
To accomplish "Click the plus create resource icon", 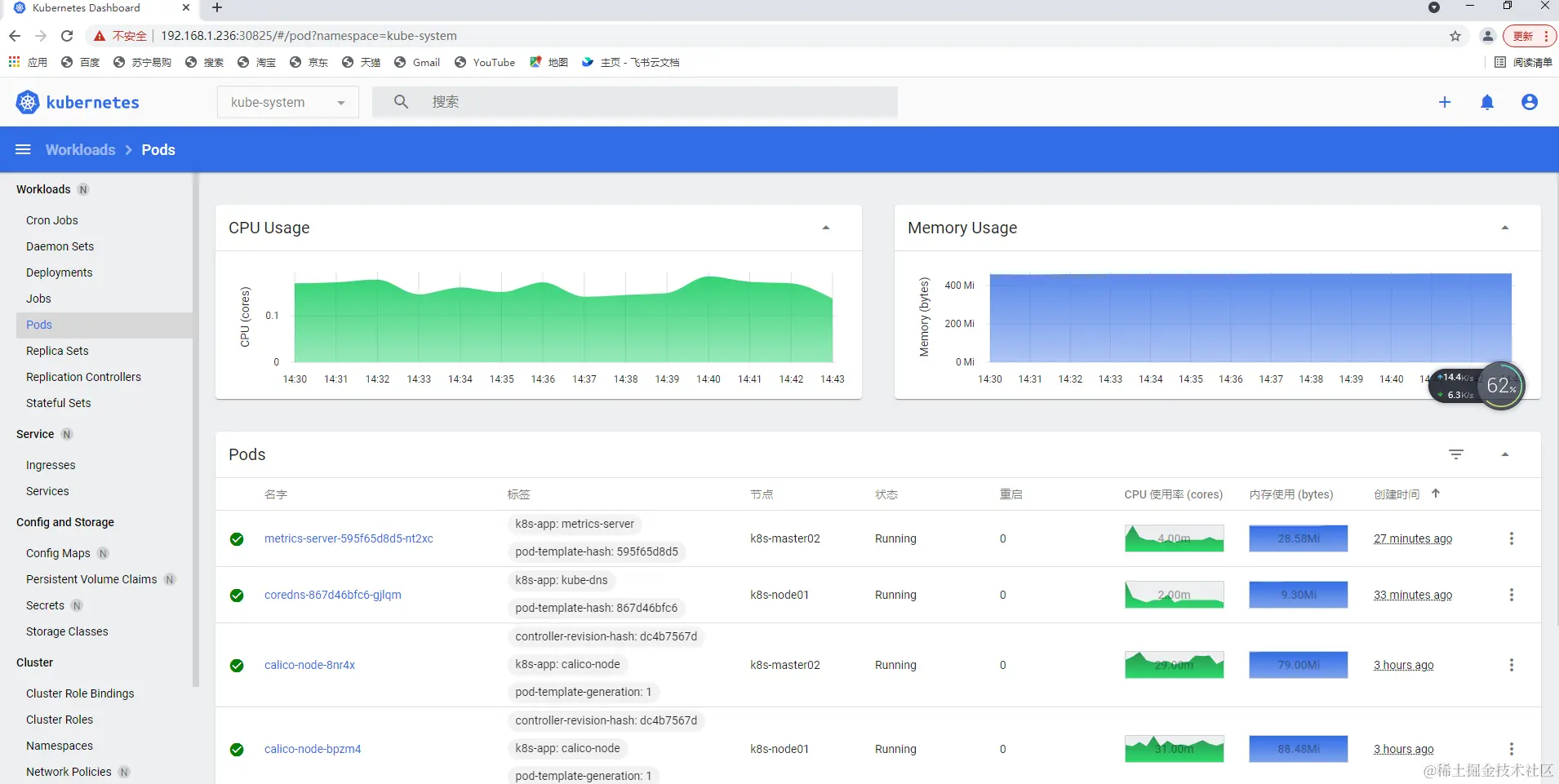I will (1445, 102).
